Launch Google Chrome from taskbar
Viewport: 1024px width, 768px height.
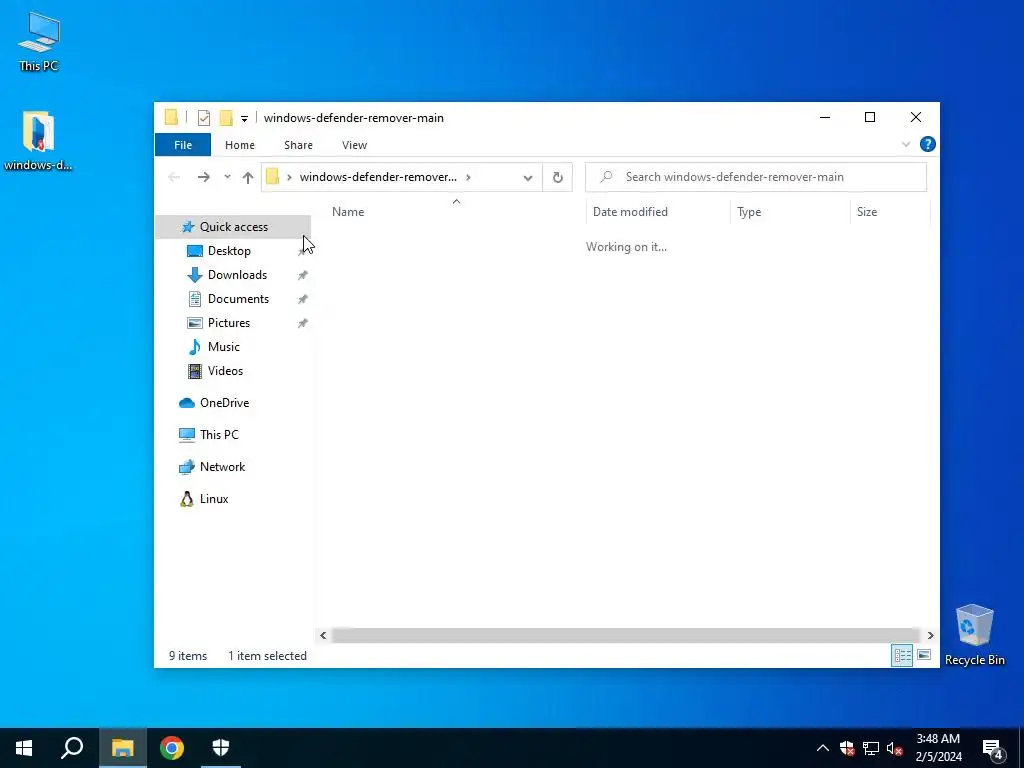pos(172,748)
